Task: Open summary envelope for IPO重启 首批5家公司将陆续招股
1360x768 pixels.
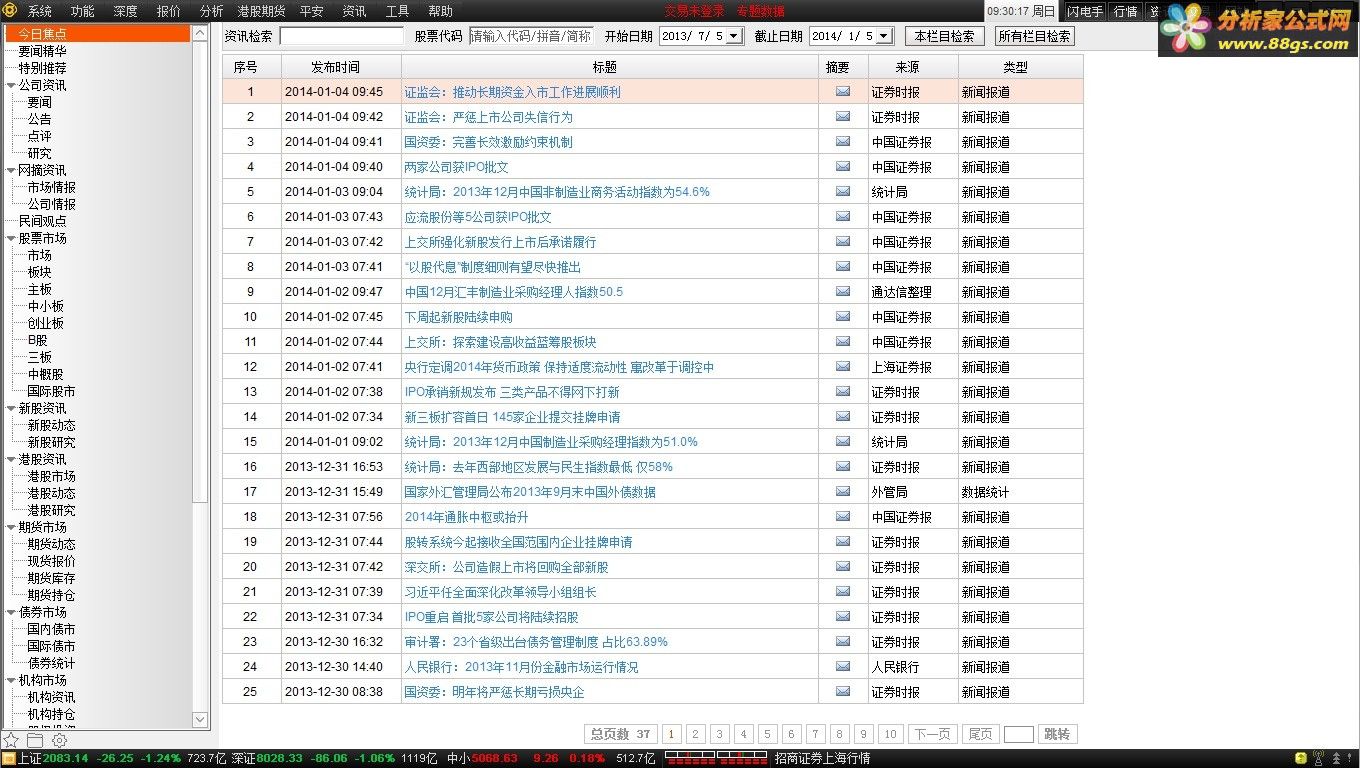Action: 843,616
